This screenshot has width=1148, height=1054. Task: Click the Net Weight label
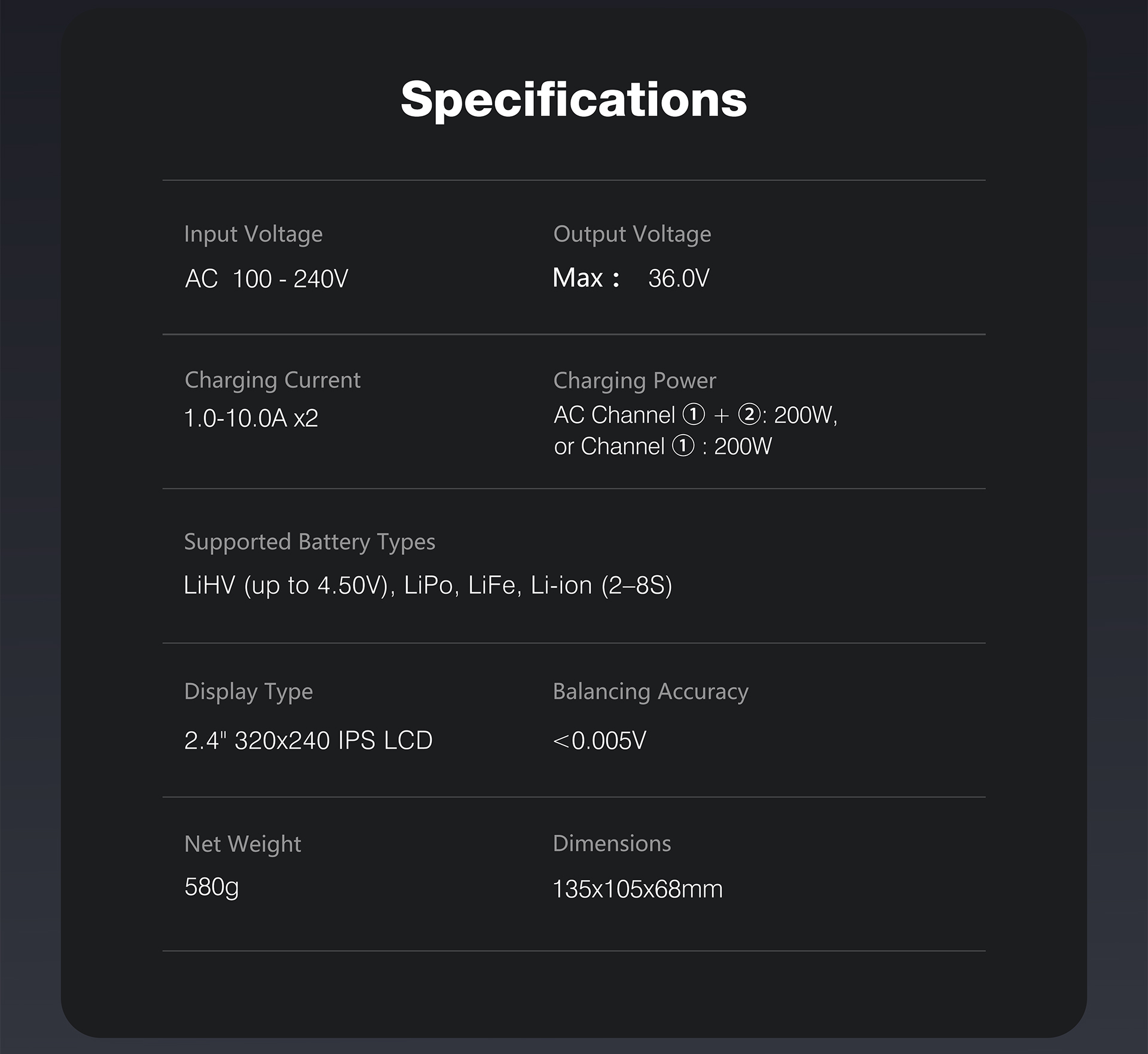click(243, 844)
